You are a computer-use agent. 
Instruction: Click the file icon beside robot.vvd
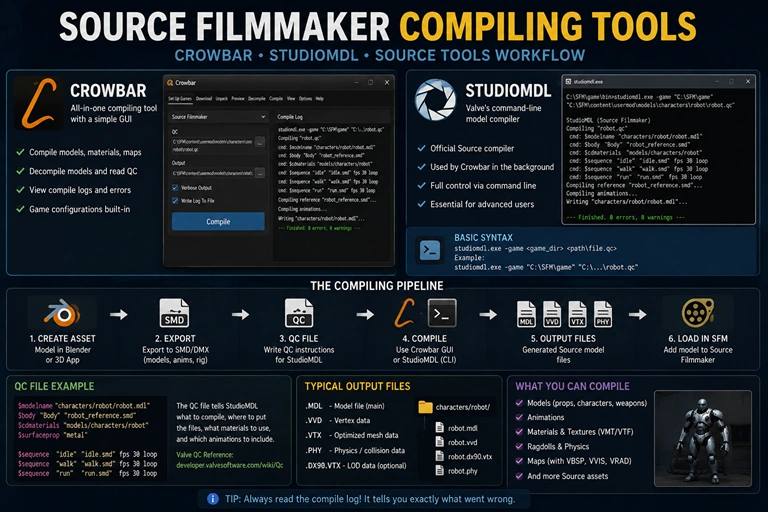(x=439, y=442)
